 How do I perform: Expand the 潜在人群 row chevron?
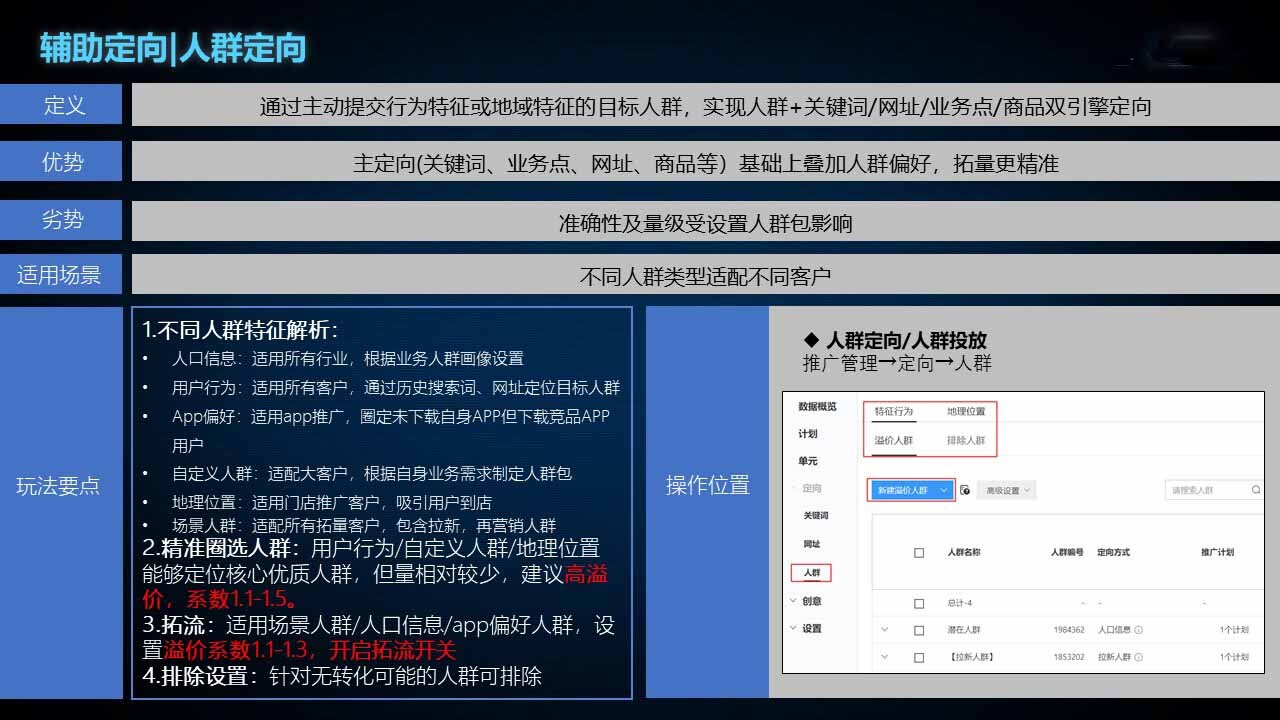tap(885, 630)
